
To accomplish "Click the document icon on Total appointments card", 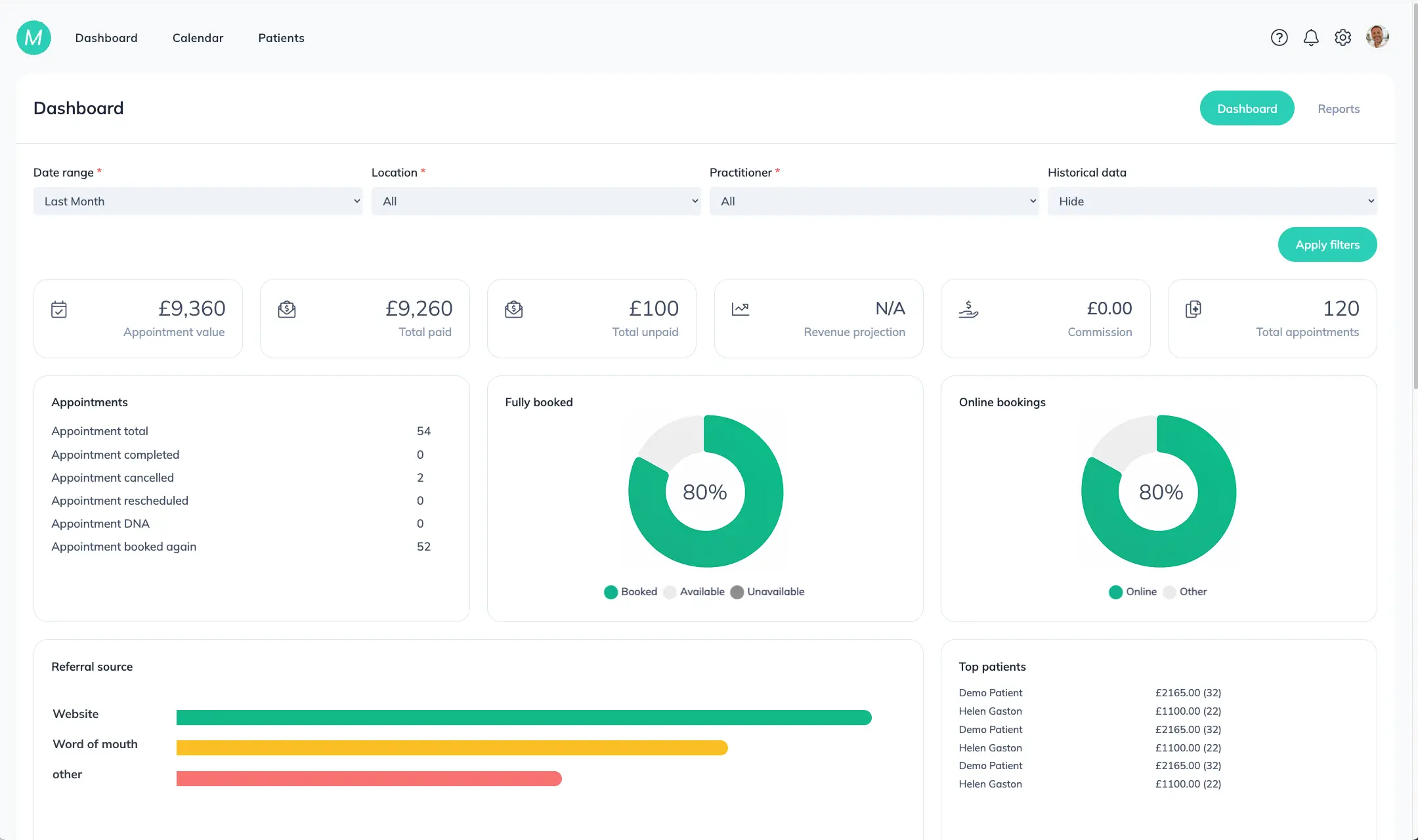I will coord(1195,309).
